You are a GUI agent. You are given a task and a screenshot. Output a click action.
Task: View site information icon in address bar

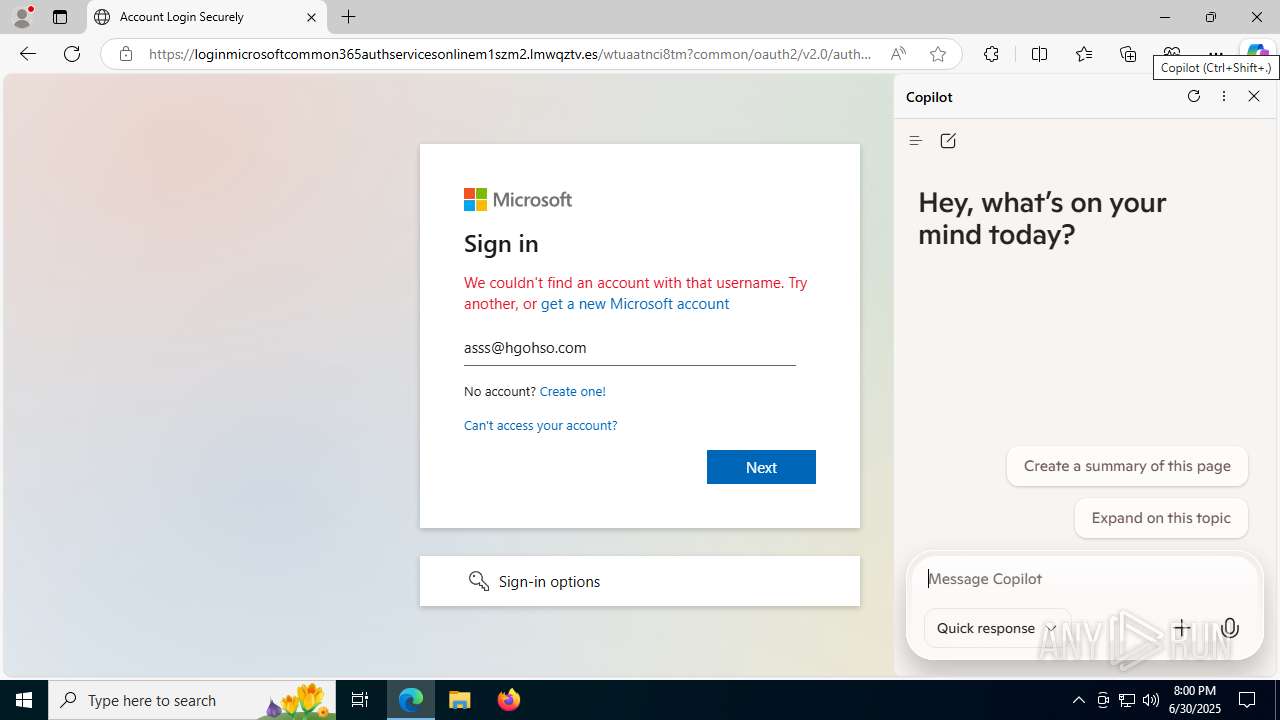(x=125, y=54)
